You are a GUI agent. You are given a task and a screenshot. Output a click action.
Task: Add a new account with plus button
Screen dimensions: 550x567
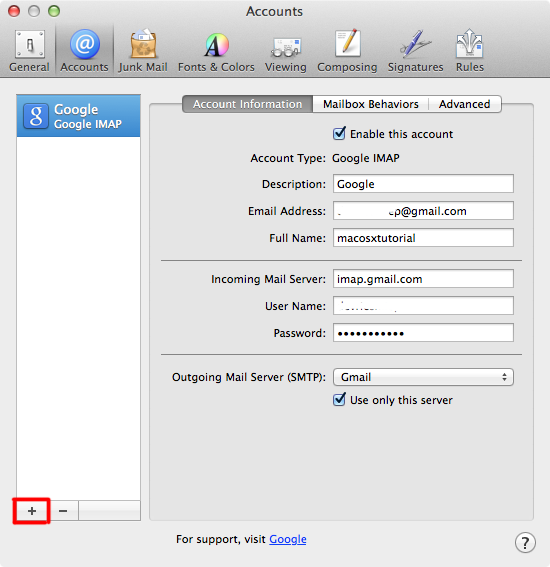pyautogui.click(x=32, y=511)
